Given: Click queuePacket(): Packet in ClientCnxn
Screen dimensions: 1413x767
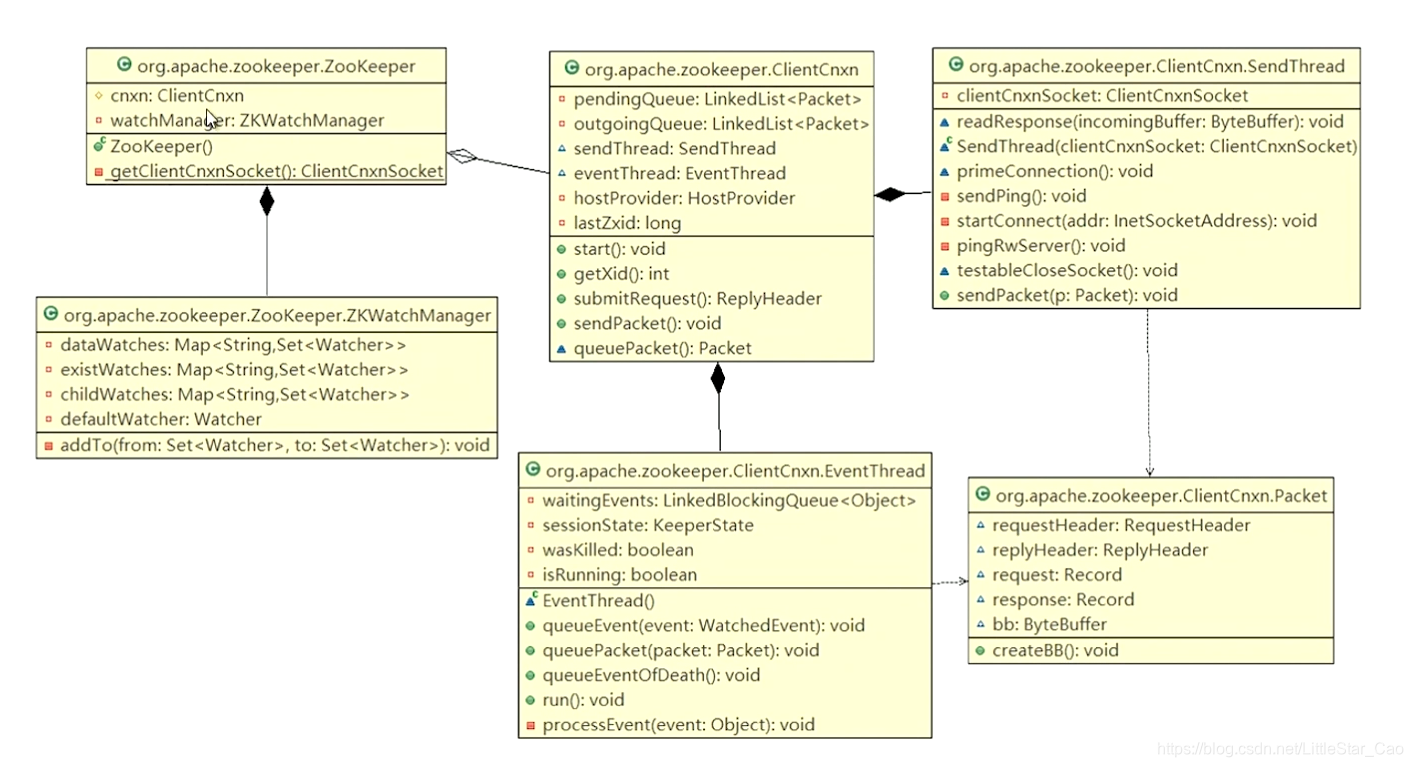Looking at the screenshot, I should tap(662, 348).
